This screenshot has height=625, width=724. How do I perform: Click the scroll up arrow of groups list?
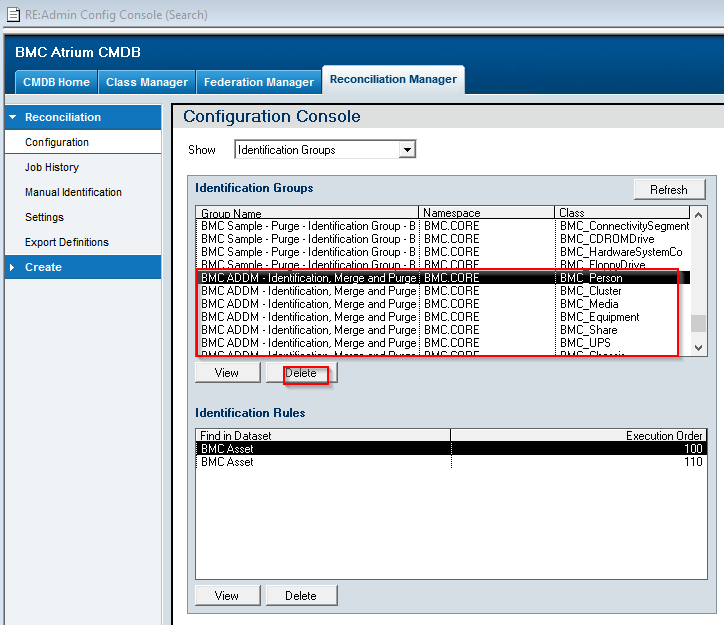(x=699, y=215)
